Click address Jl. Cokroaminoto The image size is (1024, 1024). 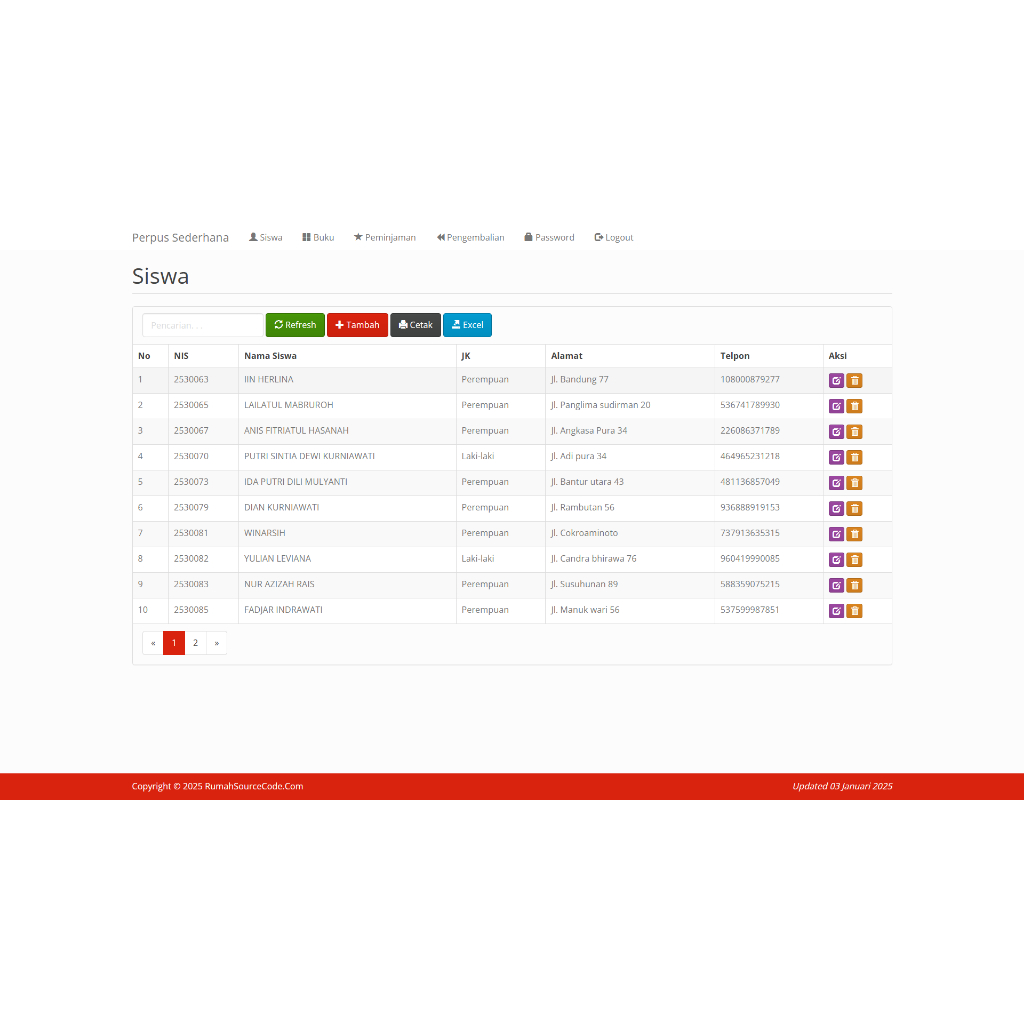click(x=584, y=533)
